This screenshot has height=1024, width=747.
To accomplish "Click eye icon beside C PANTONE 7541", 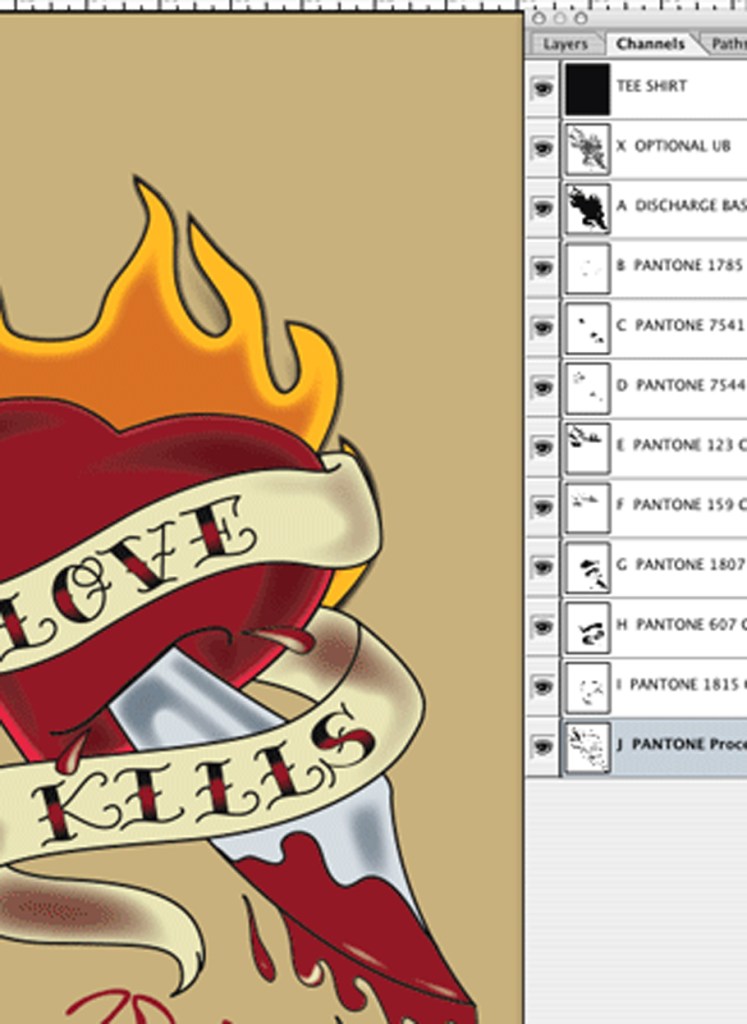I will (x=542, y=328).
